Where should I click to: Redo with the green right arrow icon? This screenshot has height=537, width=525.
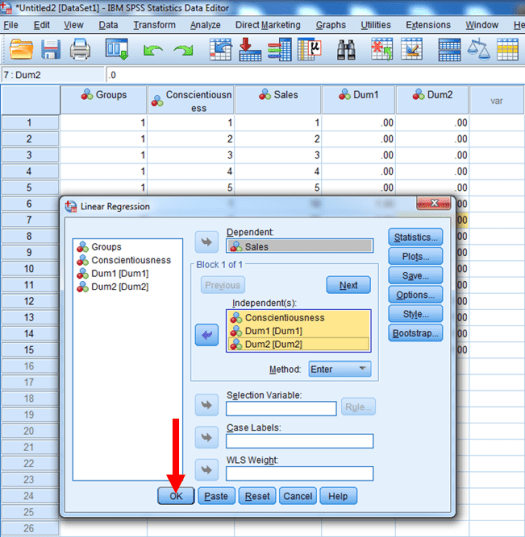tap(183, 50)
